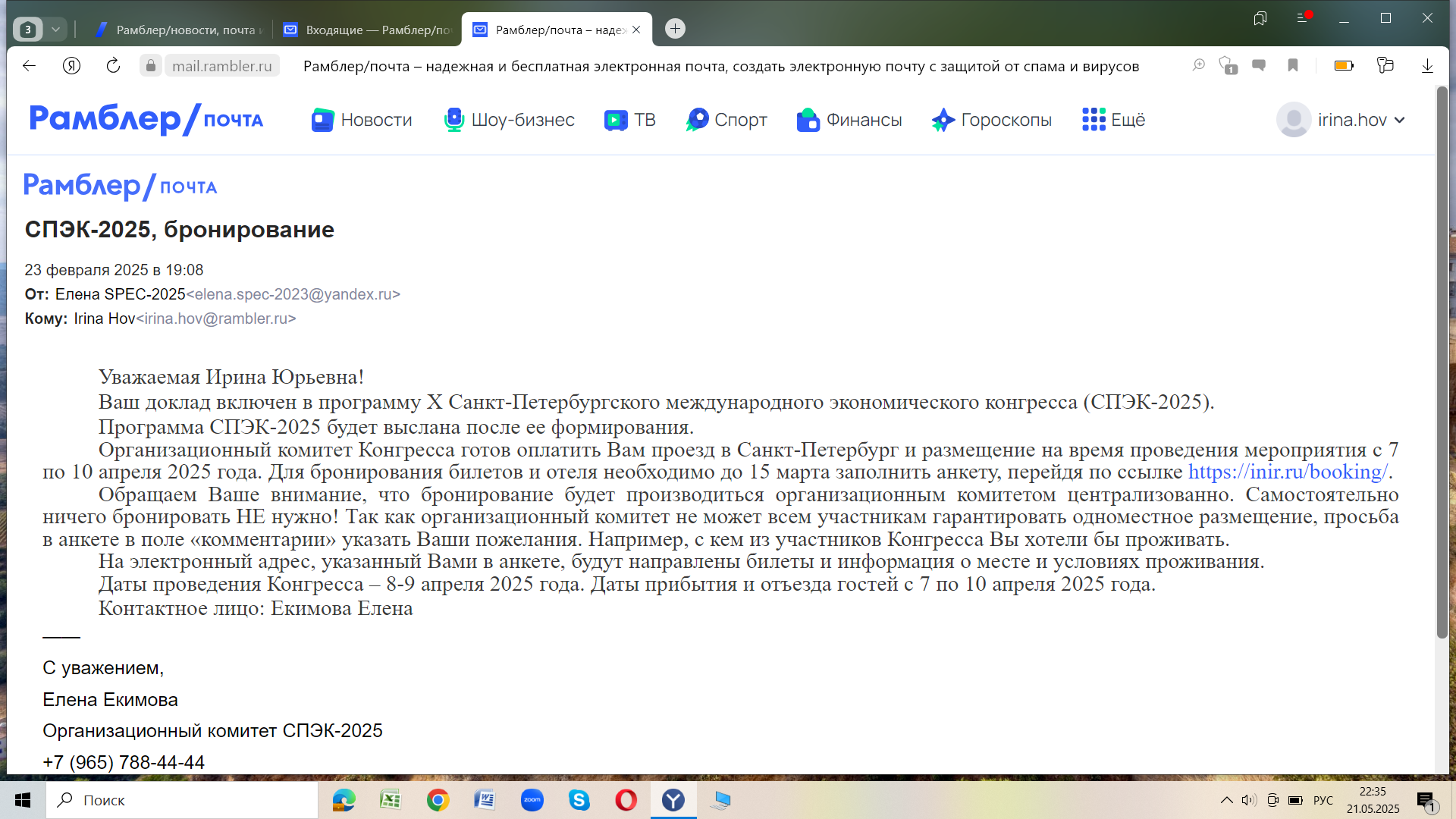This screenshot has width=1456, height=819.
Task: Open the page search zoom icon
Action: [x=1198, y=66]
